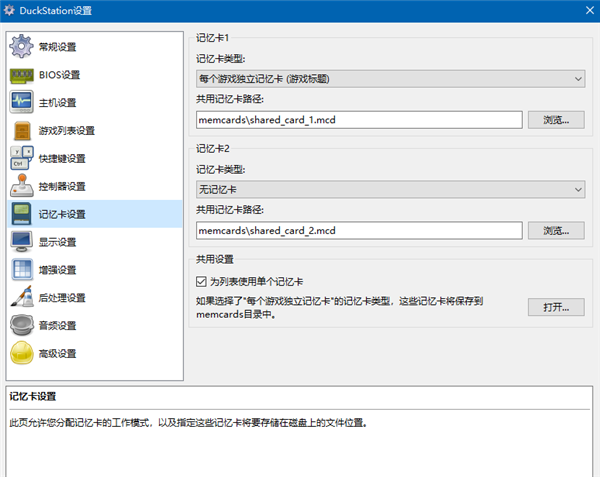Viewport: 600px width, 477px height.
Task: Open the 记忆卡2 类型 dropdown showing 无记忆卡
Action: 390,189
